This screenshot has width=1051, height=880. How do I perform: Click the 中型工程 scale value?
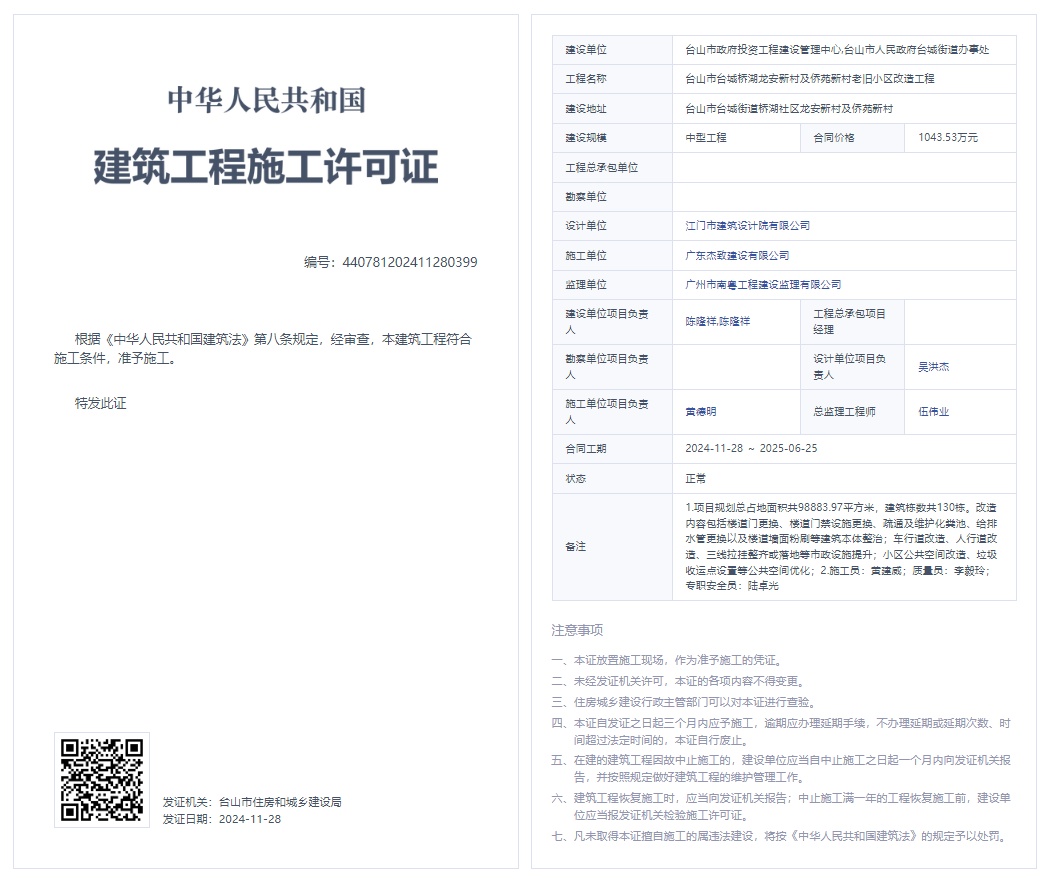coord(706,138)
